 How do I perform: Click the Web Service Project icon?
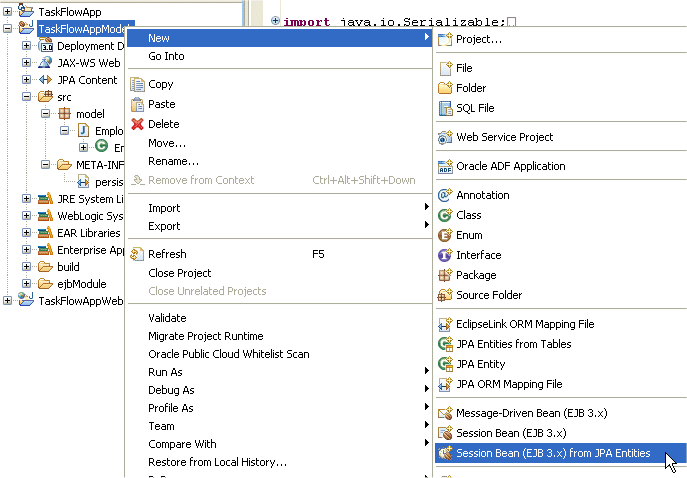click(x=445, y=137)
